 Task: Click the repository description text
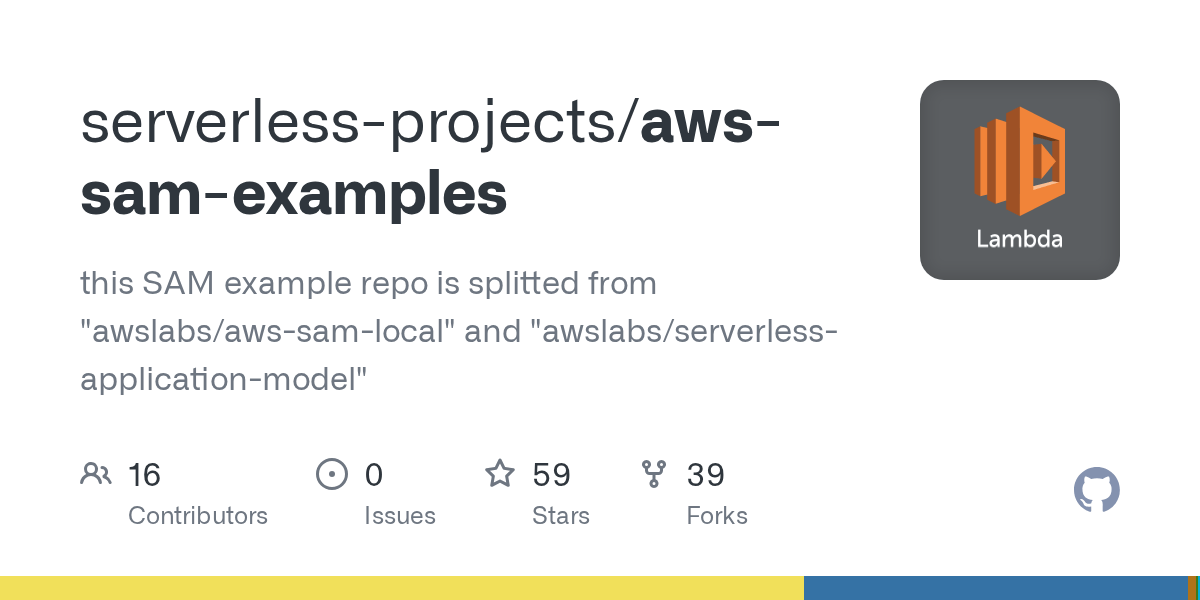click(458, 331)
